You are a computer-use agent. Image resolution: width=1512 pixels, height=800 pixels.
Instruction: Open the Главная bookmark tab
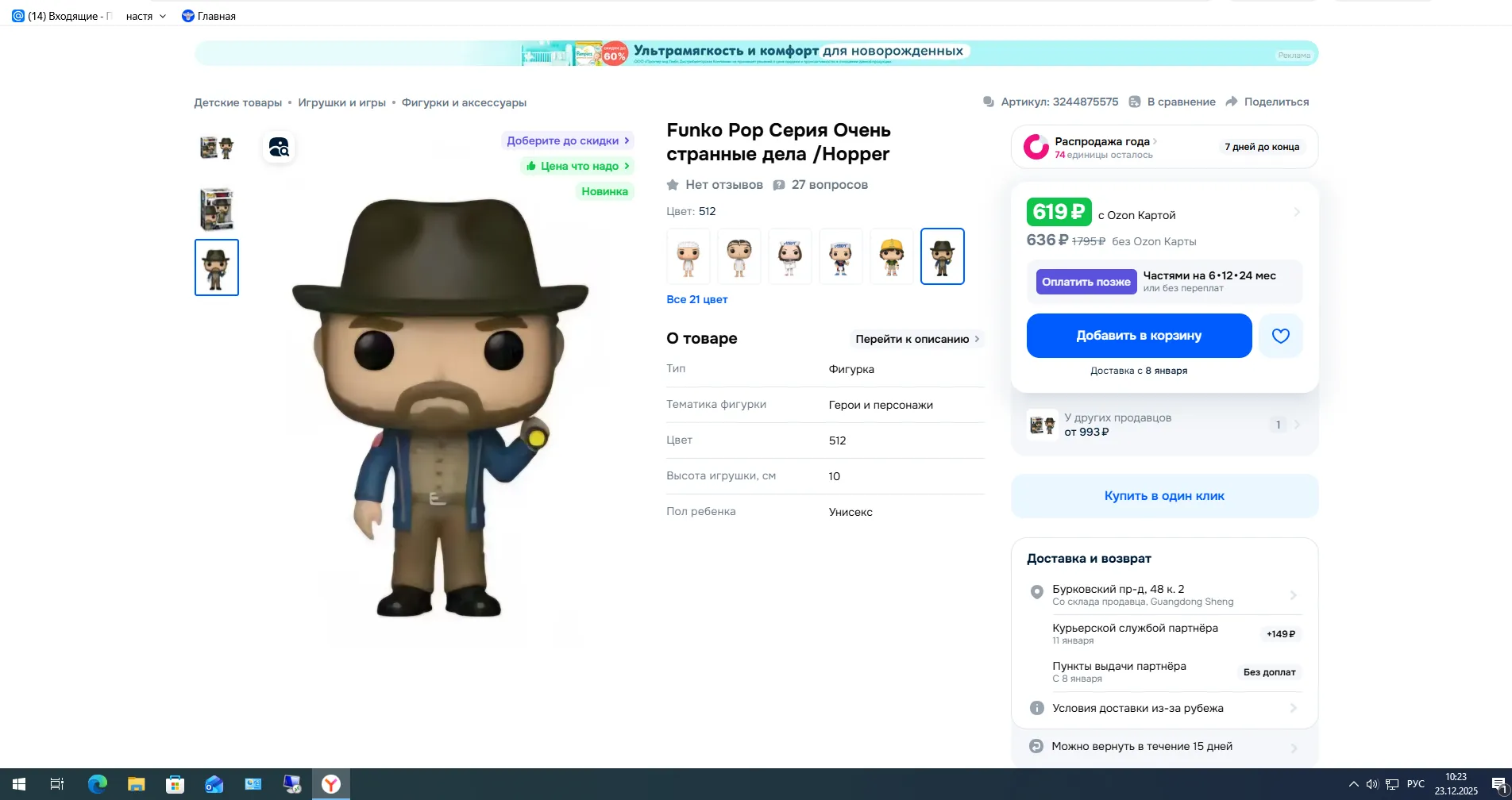(209, 16)
